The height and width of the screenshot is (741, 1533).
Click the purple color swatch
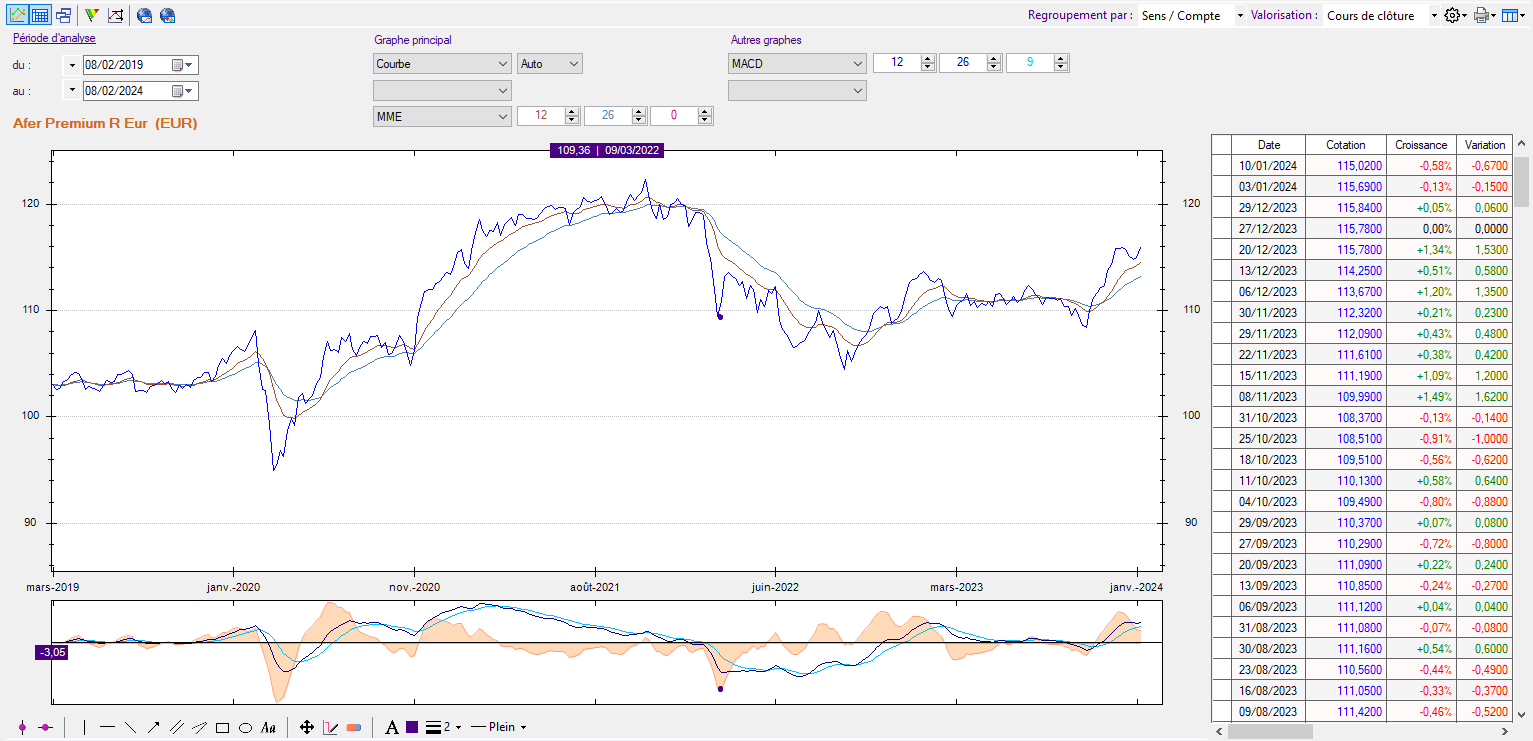(x=412, y=728)
